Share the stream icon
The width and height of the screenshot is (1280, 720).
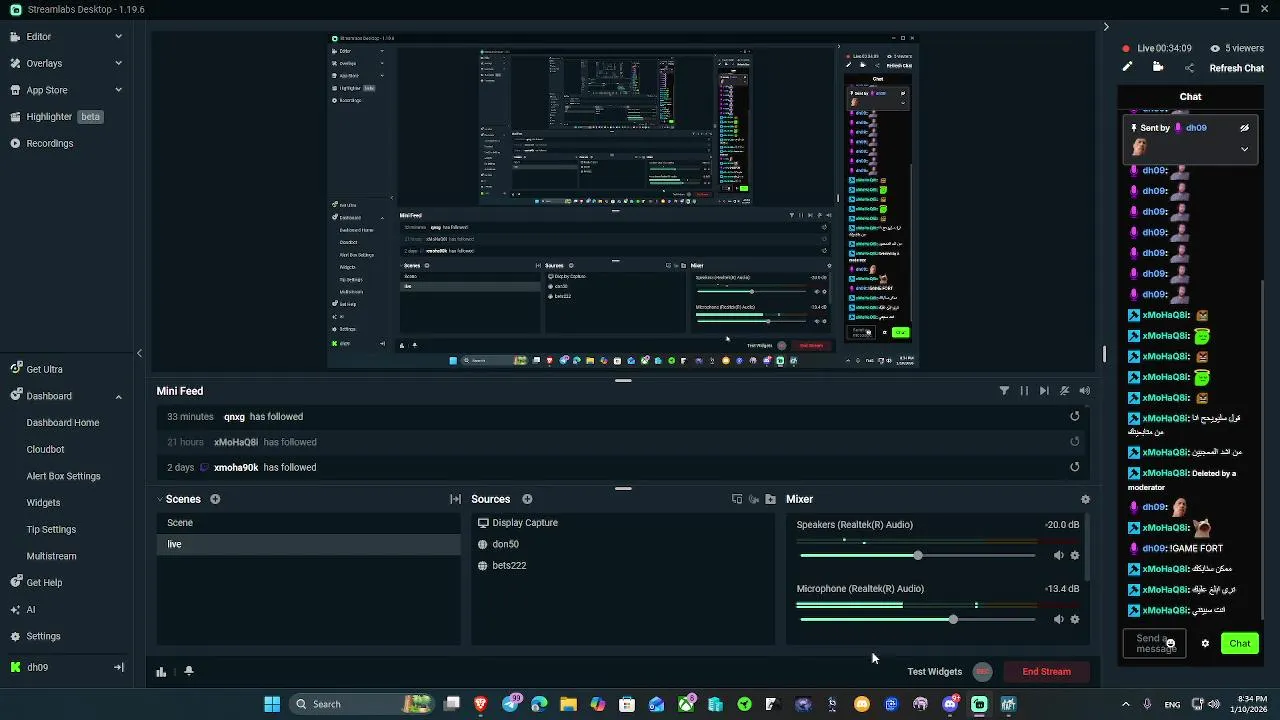click(1189, 68)
